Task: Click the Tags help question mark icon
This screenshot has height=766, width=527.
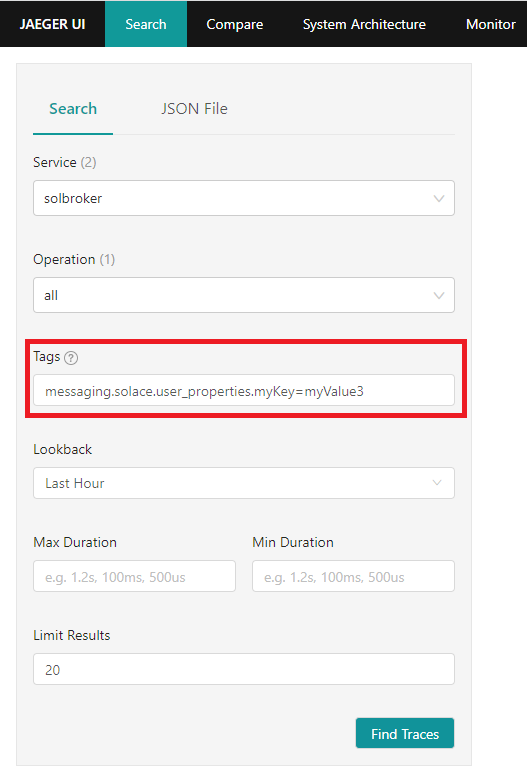Action: pos(71,358)
